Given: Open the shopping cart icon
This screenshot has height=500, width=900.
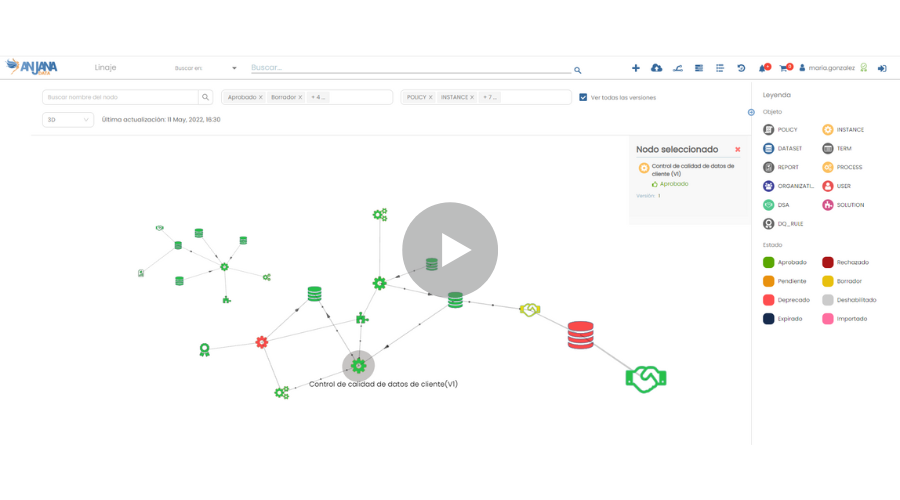Looking at the screenshot, I should click(784, 68).
